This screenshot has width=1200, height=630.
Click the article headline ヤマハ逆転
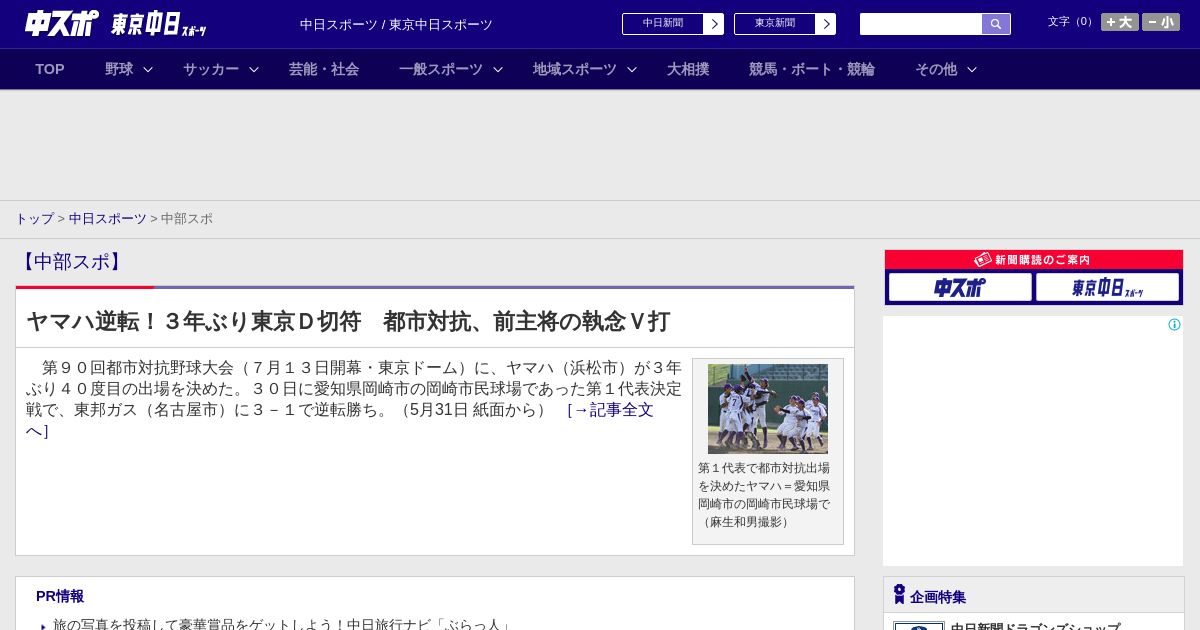pos(348,321)
